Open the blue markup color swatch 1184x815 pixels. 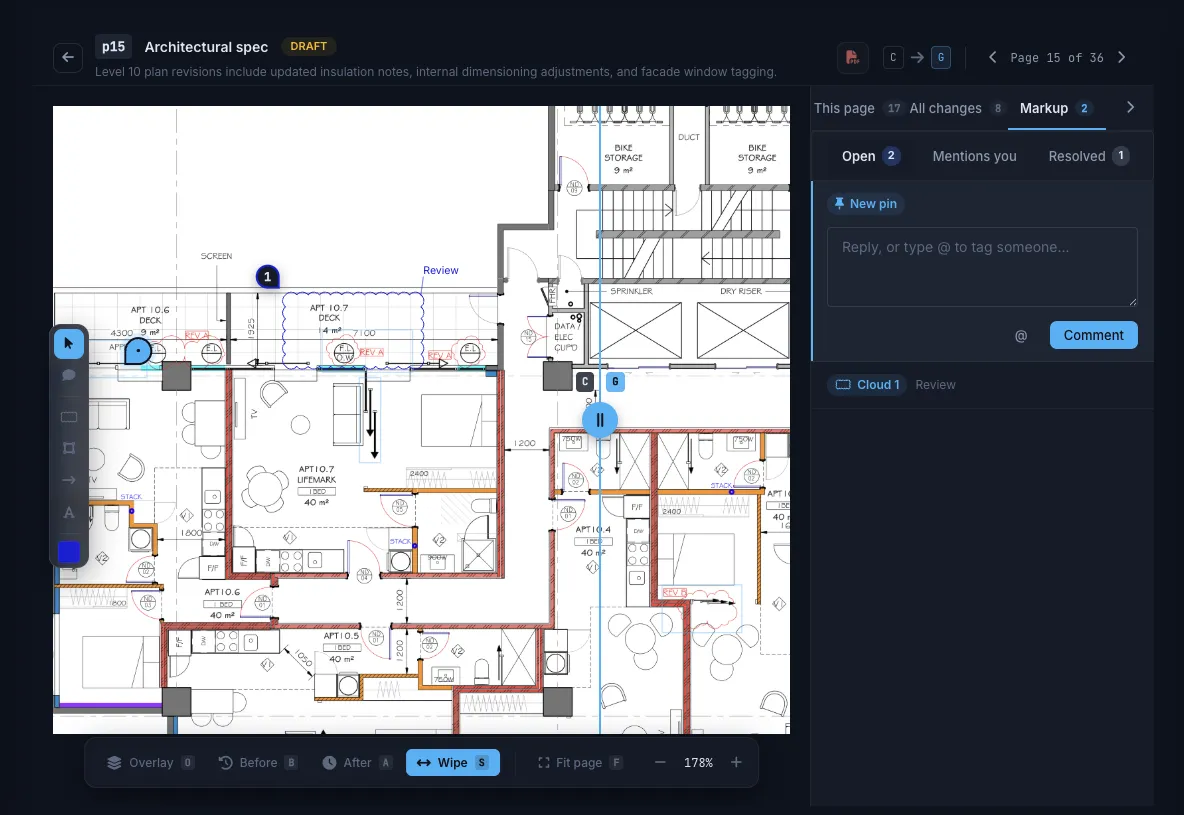click(69, 552)
